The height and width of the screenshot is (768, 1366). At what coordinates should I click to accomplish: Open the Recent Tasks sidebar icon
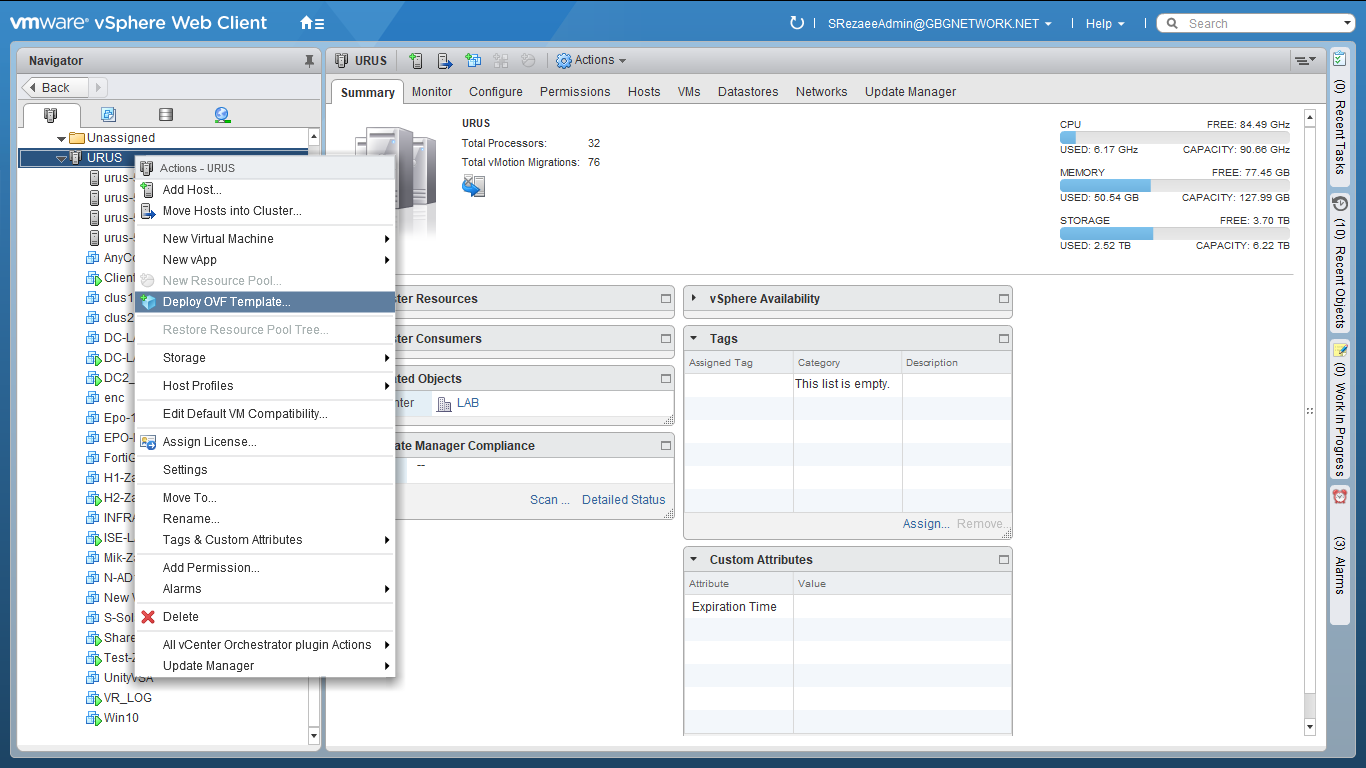[1340, 59]
